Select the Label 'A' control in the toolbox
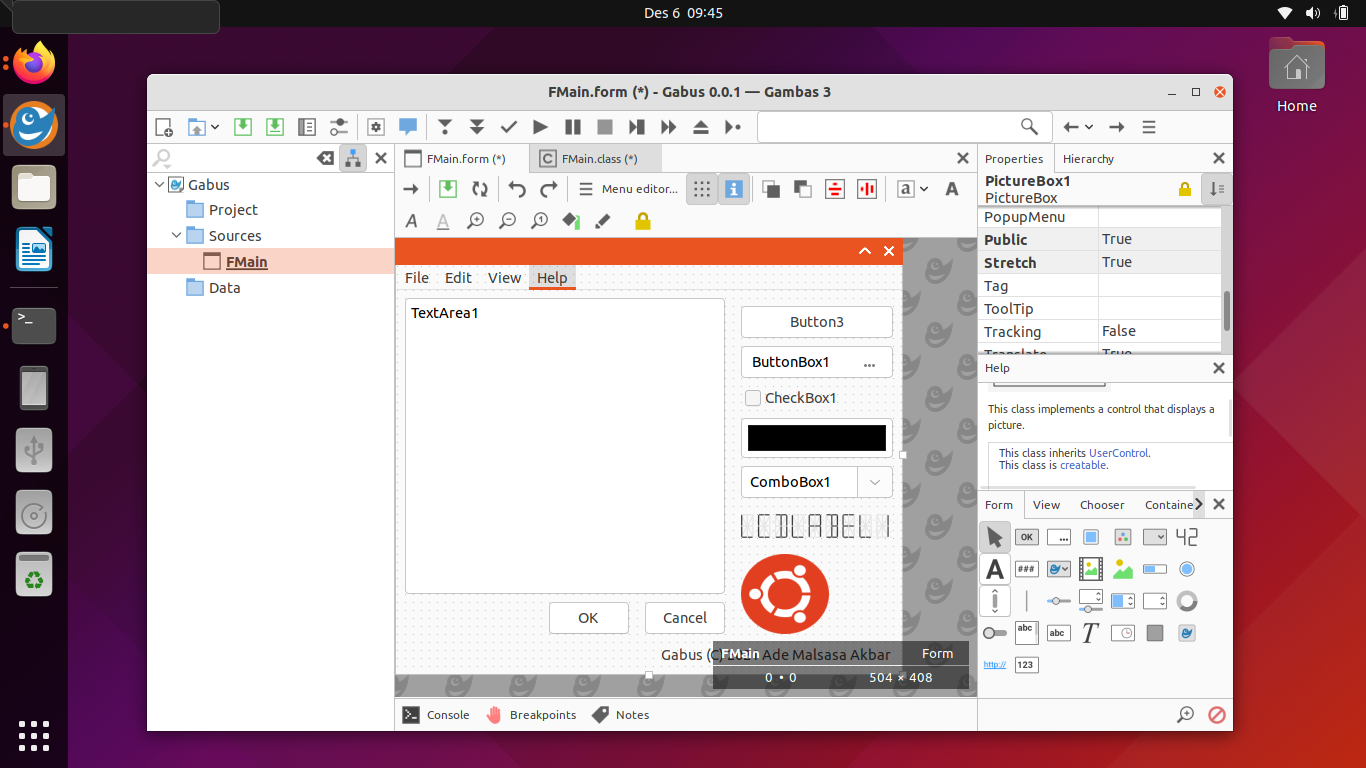Viewport: 1366px width, 768px height. click(x=995, y=569)
